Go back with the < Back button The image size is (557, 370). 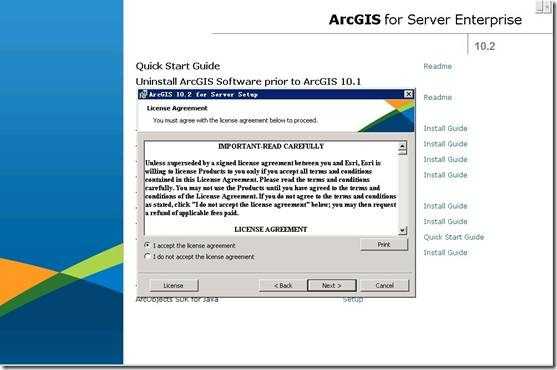point(283,285)
